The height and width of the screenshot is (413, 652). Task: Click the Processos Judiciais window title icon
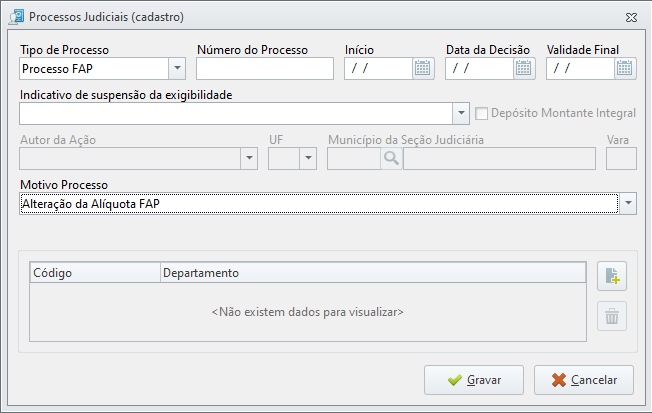point(17,17)
